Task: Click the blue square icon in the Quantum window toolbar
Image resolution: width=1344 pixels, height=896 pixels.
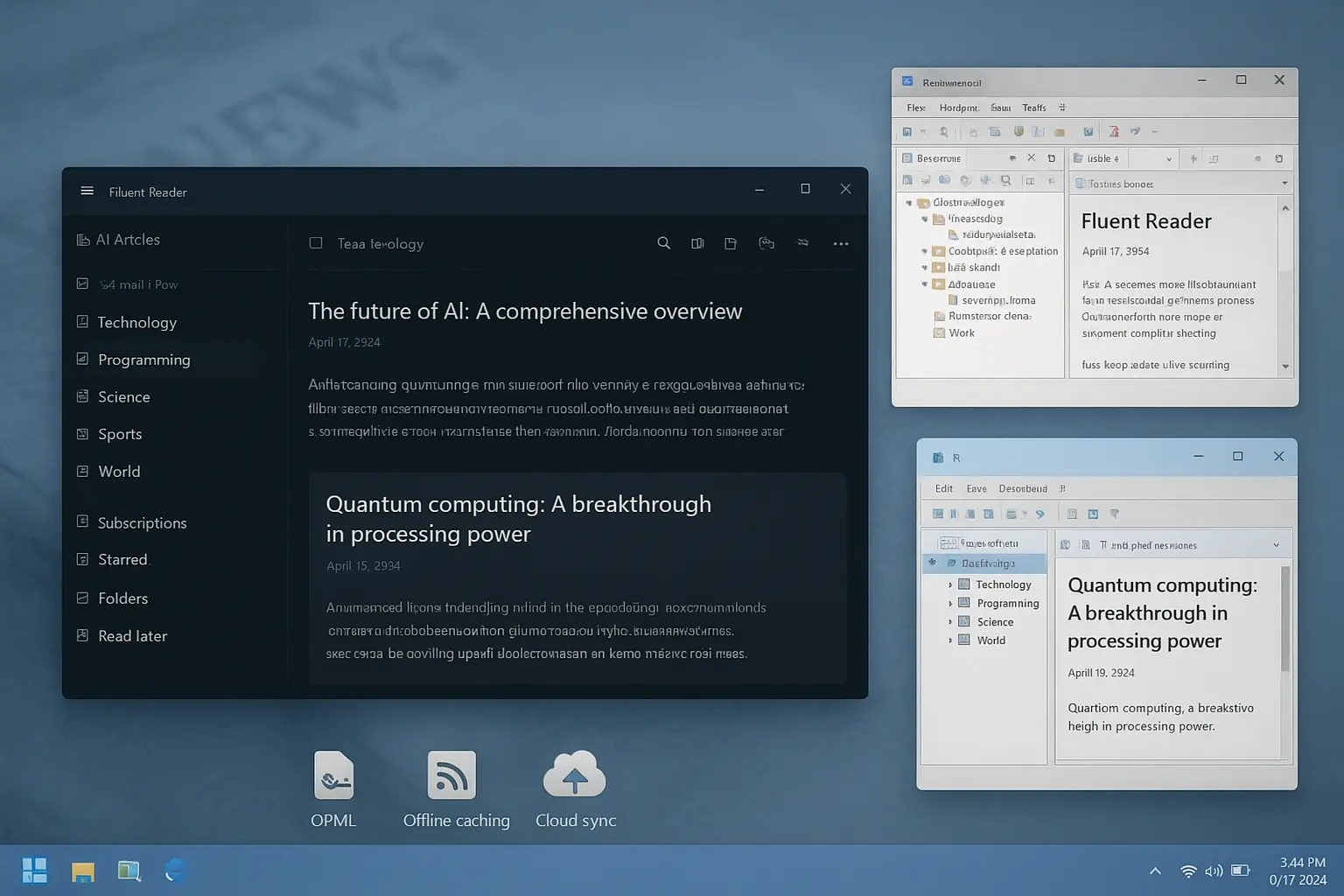Action: tap(1093, 514)
